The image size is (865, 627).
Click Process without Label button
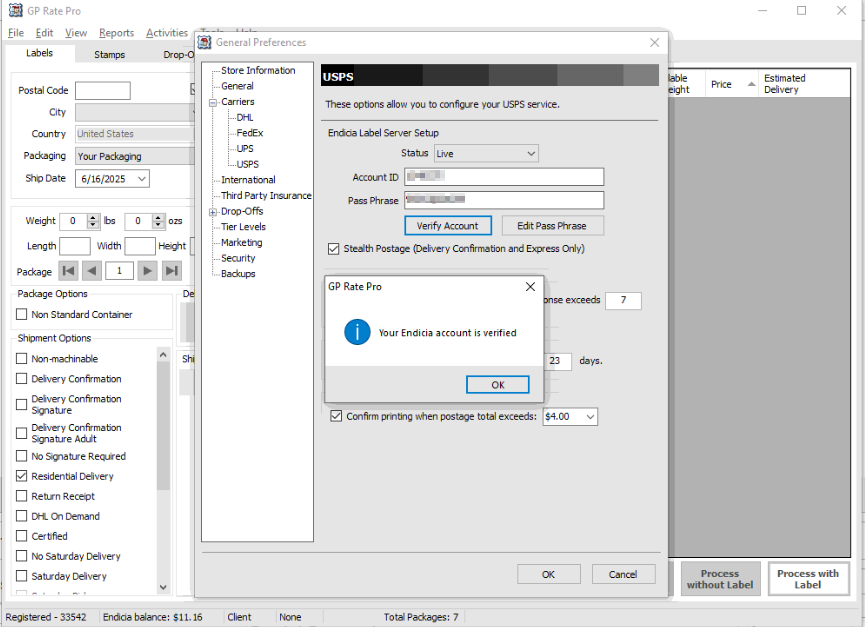coord(720,579)
